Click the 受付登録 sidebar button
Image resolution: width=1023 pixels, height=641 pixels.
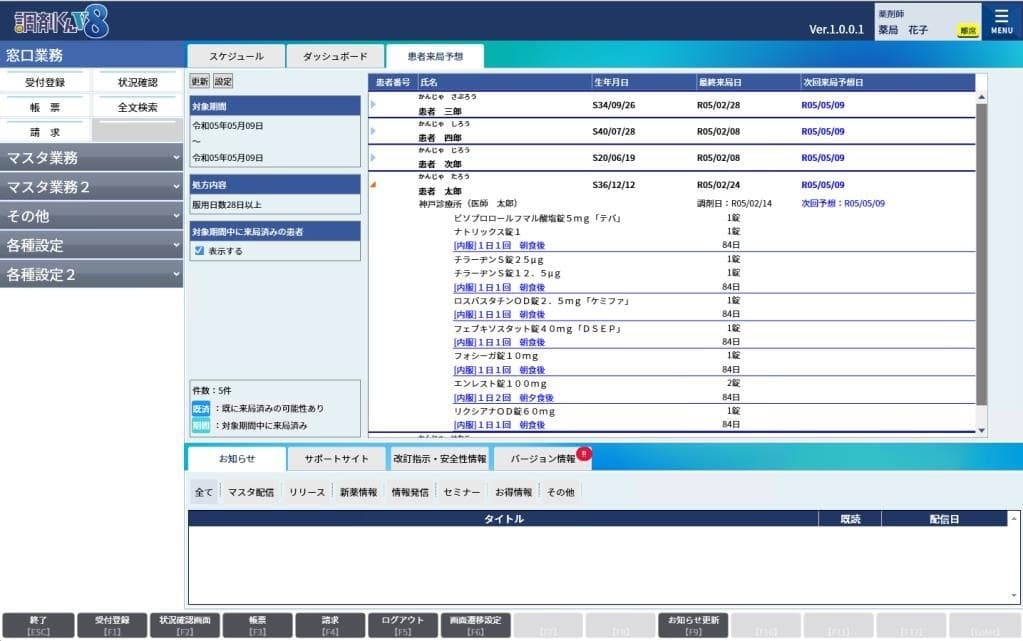pyautogui.click(x=45, y=82)
